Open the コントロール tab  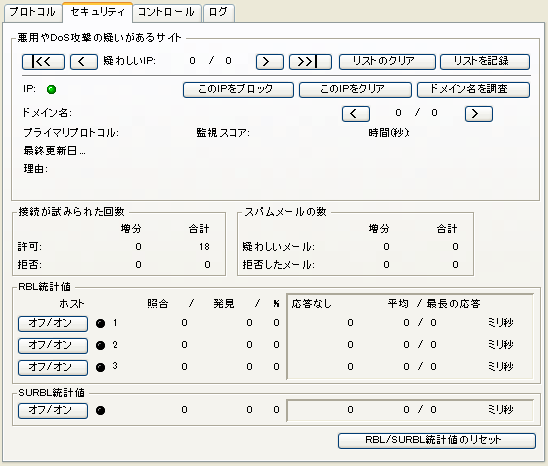pos(166,12)
